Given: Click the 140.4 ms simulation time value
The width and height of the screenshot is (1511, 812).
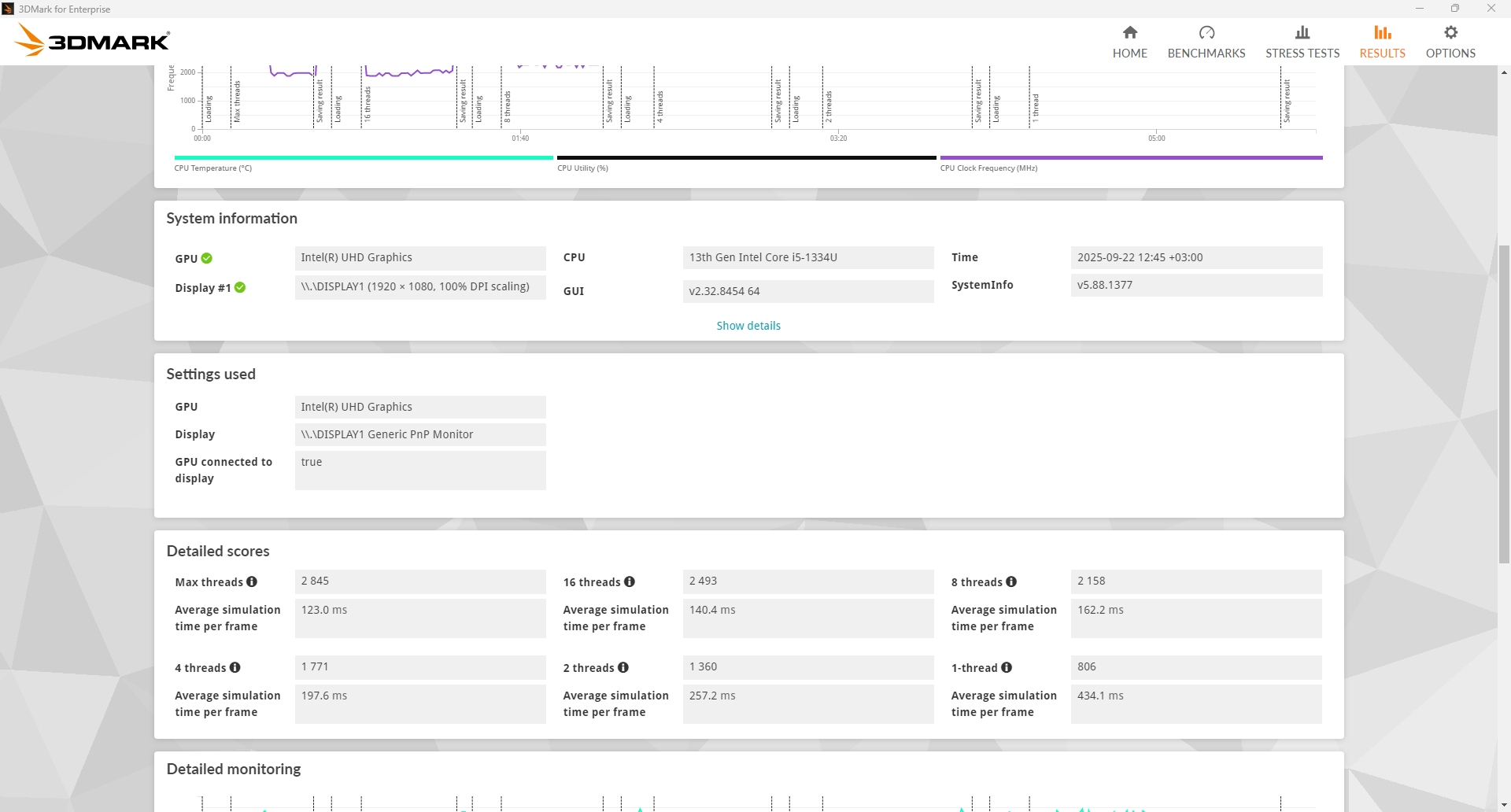Looking at the screenshot, I should tap(808, 618).
